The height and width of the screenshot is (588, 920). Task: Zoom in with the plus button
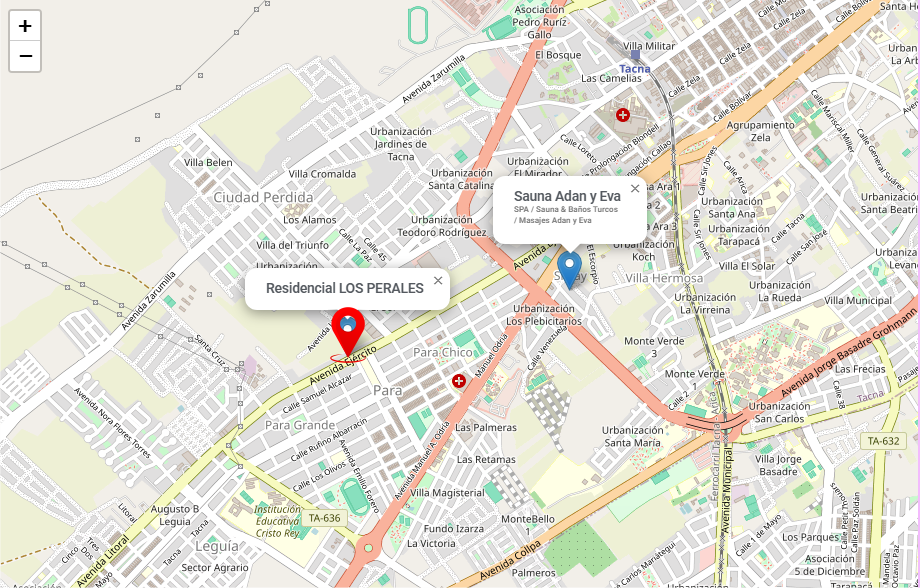[25, 26]
